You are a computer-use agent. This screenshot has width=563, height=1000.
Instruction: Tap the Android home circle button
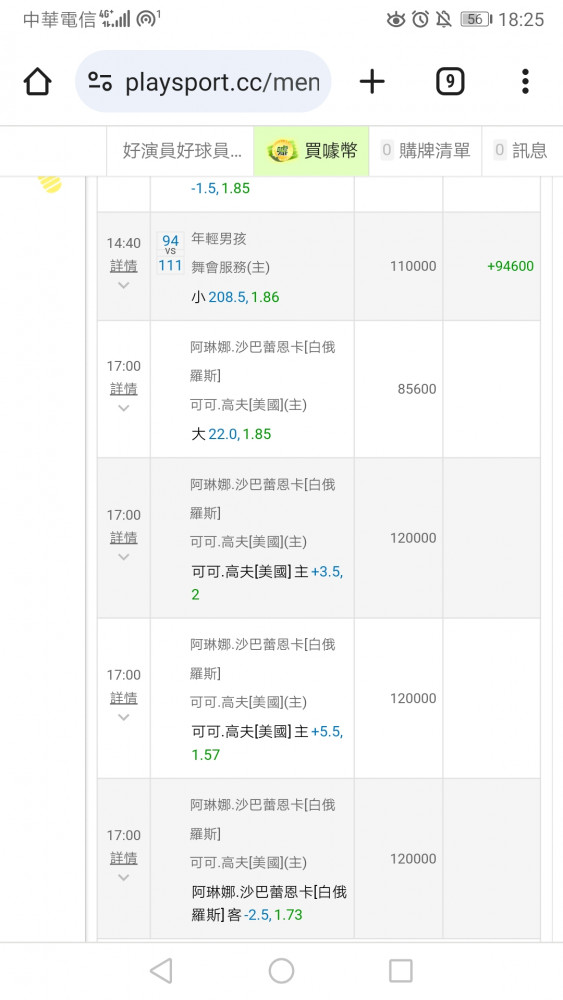tap(281, 971)
